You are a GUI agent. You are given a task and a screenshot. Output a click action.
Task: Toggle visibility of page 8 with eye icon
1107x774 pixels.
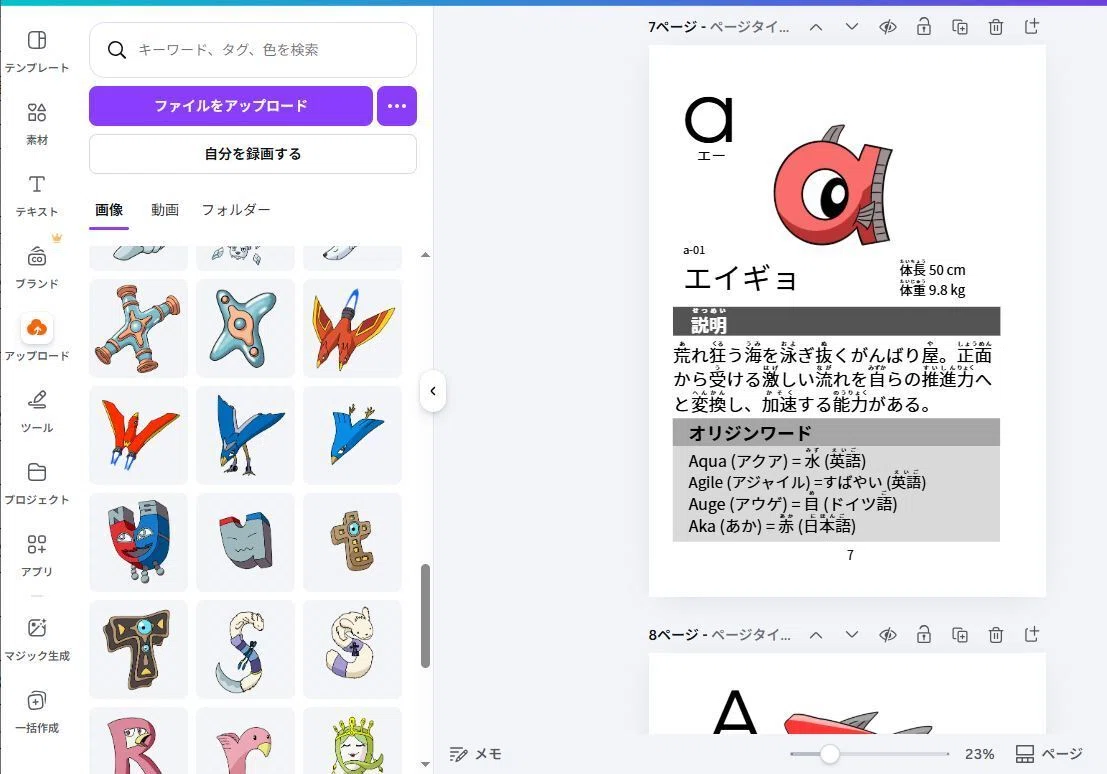click(887, 635)
